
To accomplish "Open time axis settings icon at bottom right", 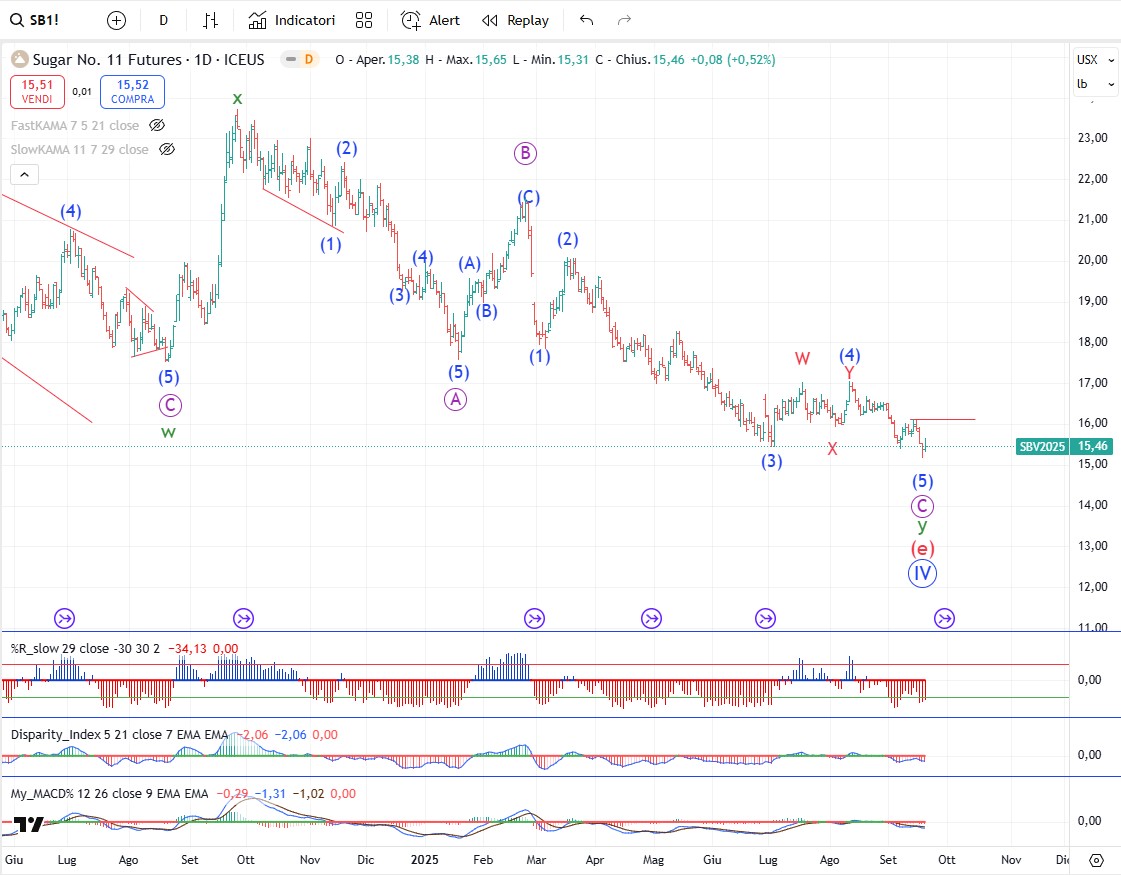I will click(x=1096, y=860).
